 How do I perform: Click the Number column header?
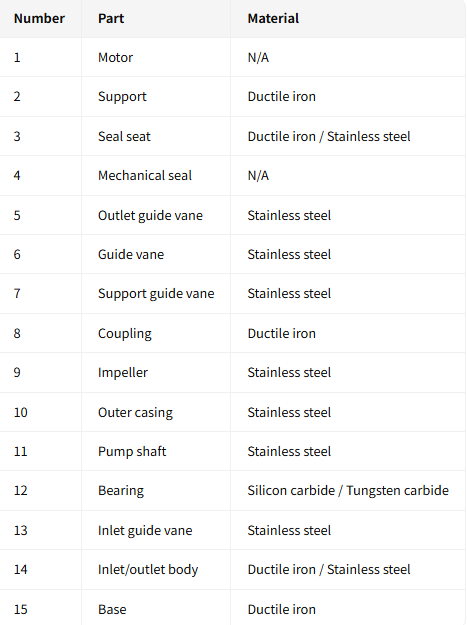pyautogui.click(x=39, y=18)
